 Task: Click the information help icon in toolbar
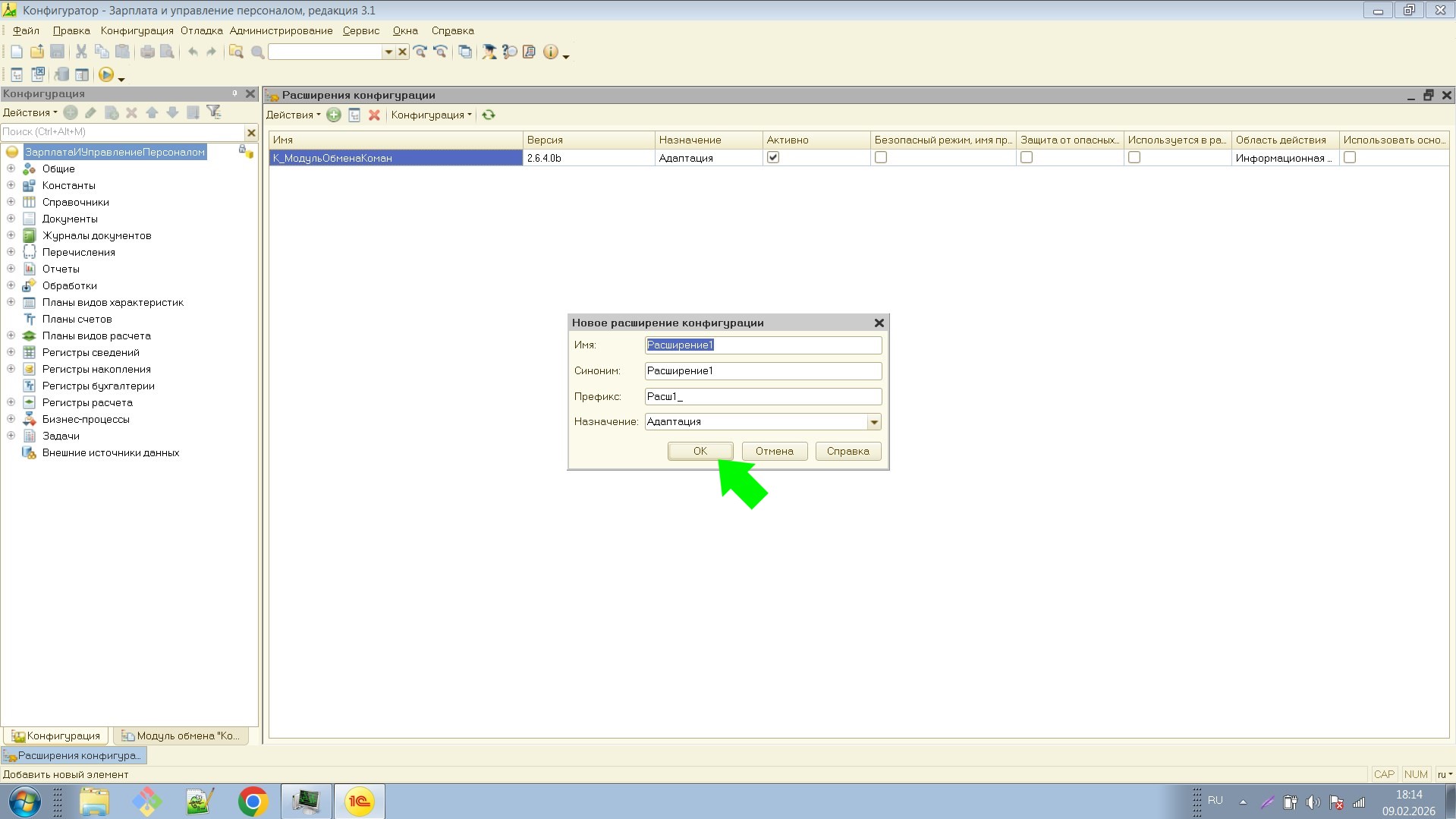point(550,52)
